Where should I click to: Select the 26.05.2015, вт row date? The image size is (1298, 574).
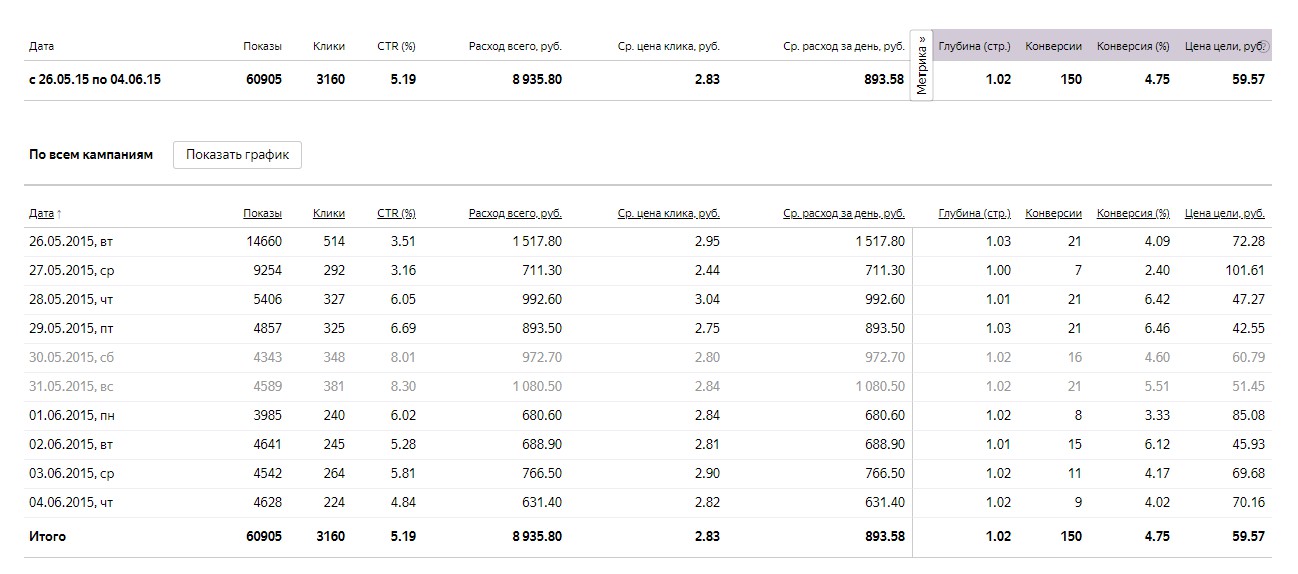click(72, 241)
